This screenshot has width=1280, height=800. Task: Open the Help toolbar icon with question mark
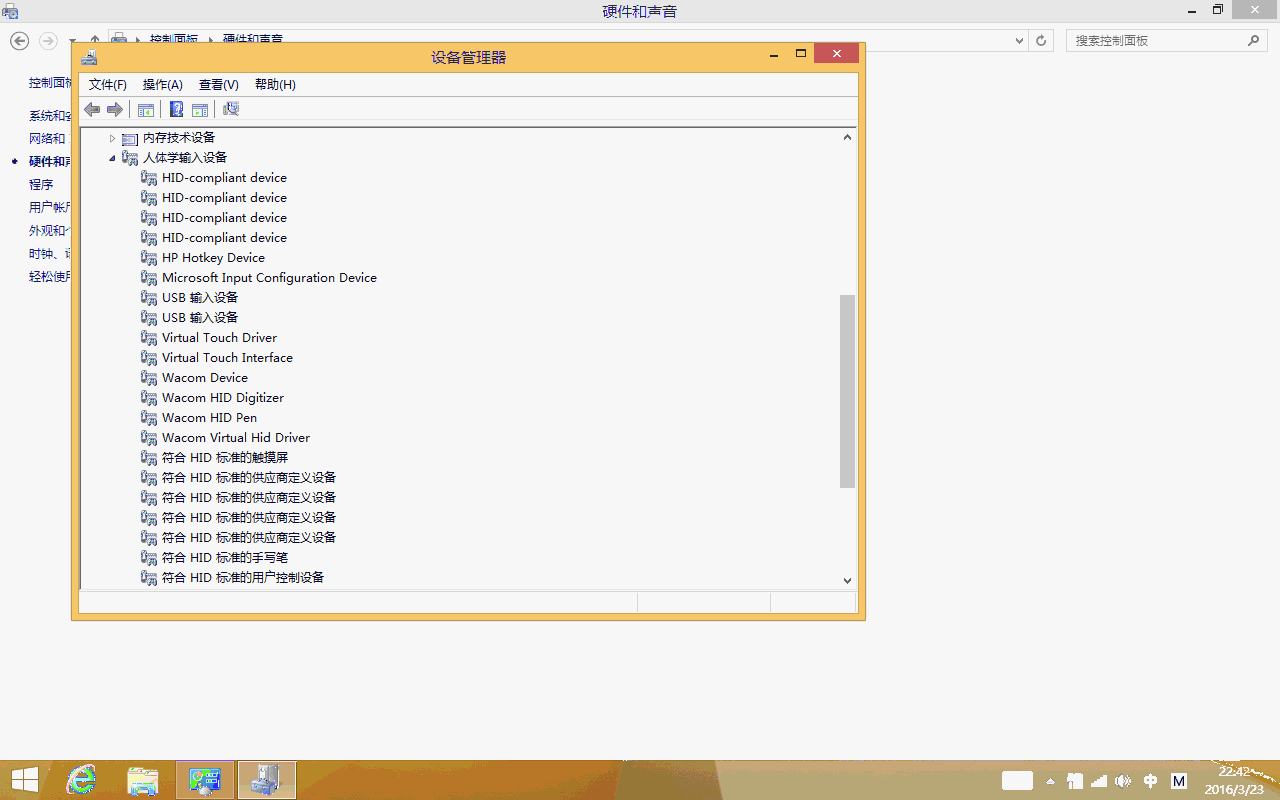tap(177, 110)
